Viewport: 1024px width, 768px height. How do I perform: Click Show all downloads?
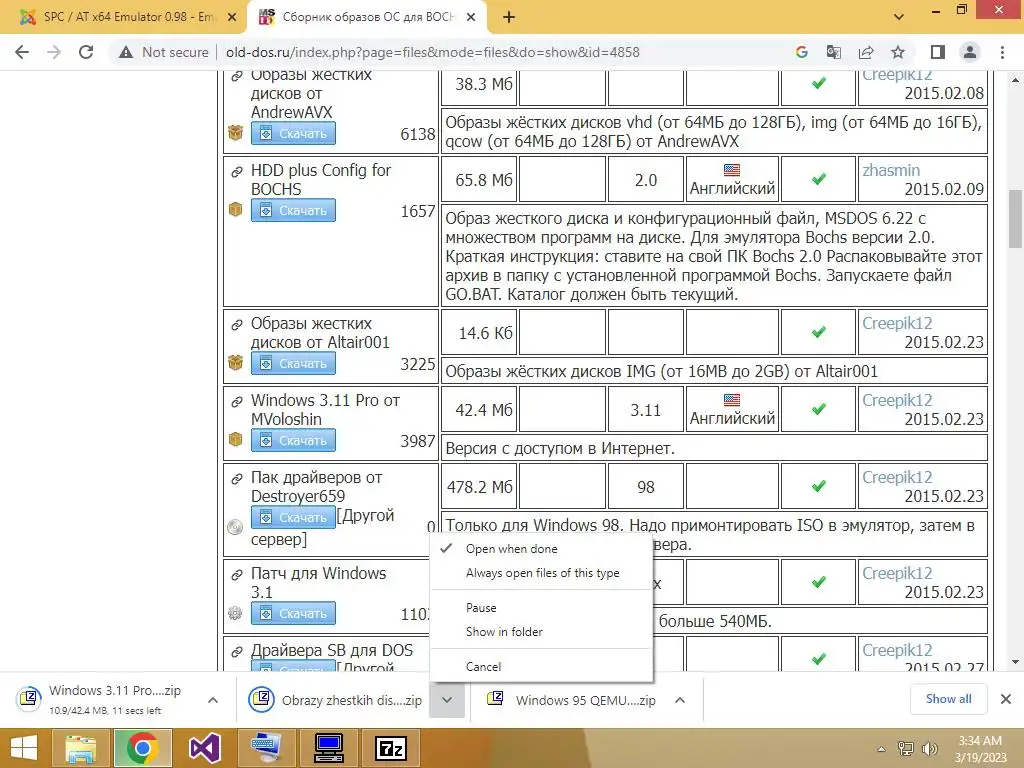(948, 699)
